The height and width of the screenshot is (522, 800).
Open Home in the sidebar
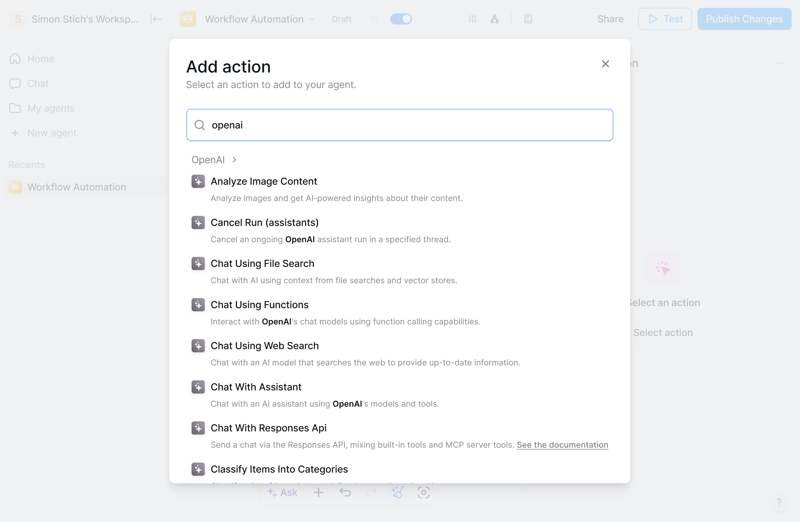pyautogui.click(x=41, y=59)
